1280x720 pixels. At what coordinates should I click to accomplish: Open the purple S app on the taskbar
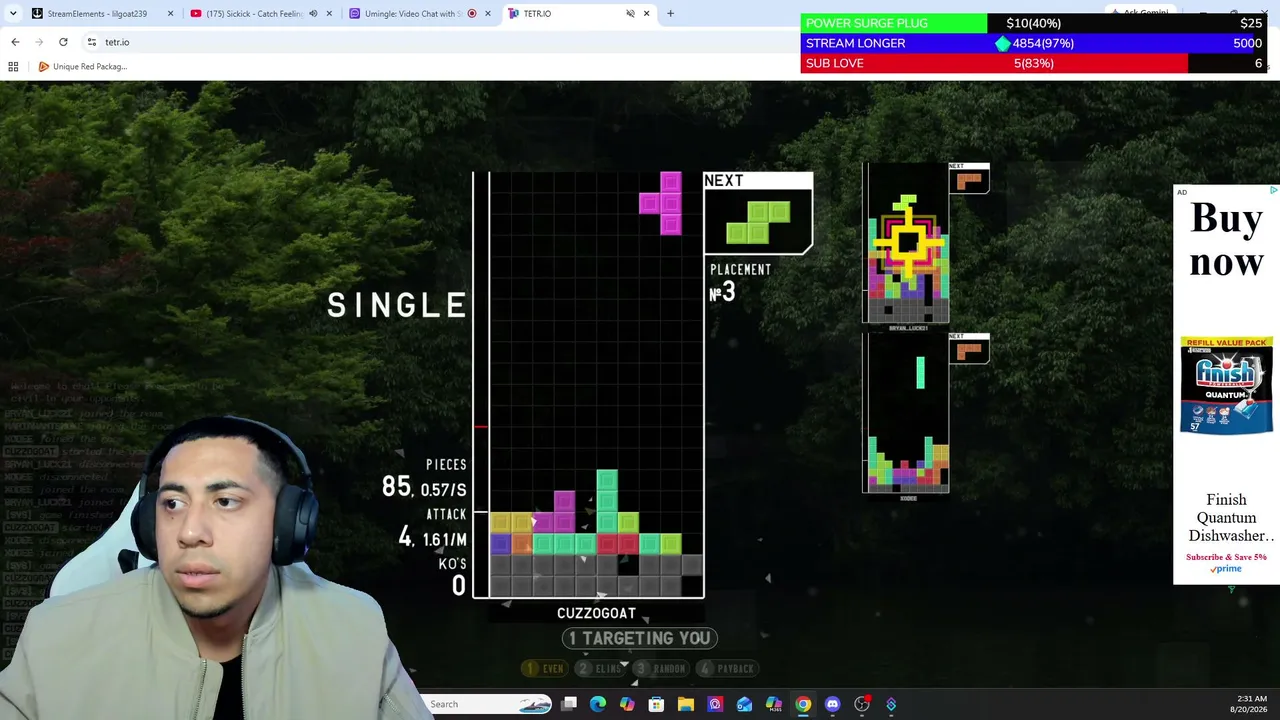click(x=891, y=704)
